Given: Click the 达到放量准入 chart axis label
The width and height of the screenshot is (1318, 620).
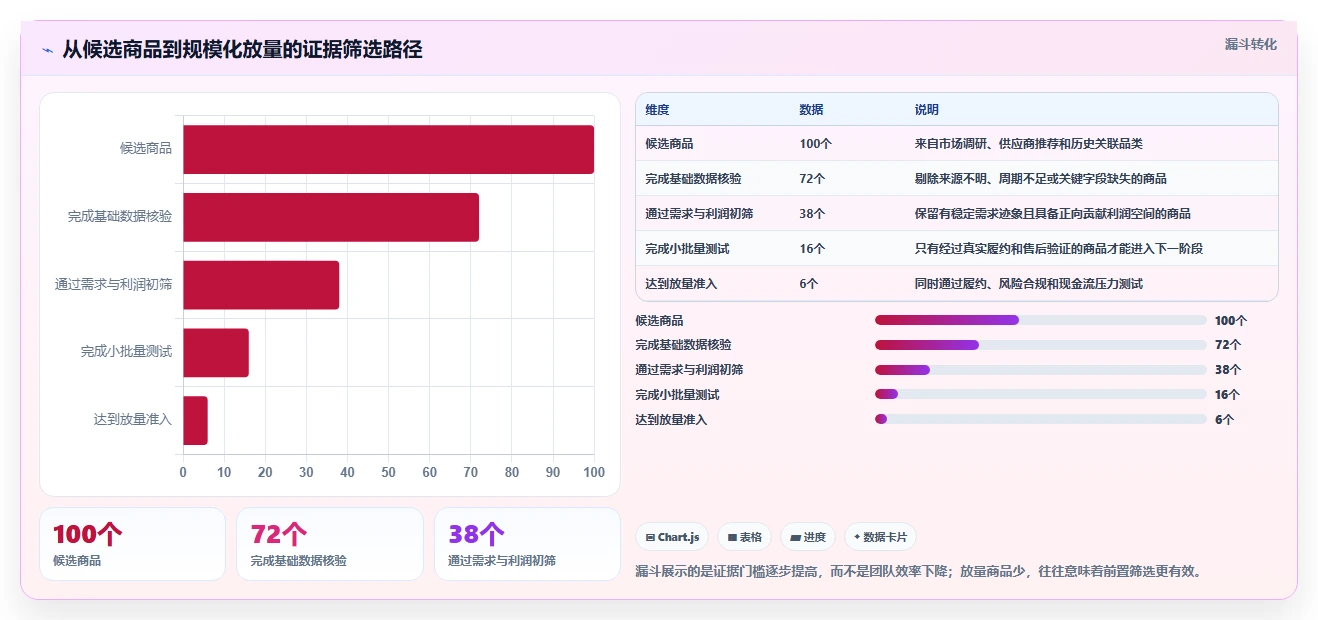Looking at the screenshot, I should [x=133, y=420].
